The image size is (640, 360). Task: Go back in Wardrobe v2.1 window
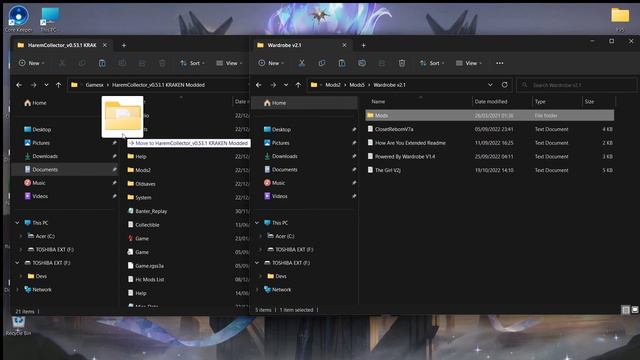coord(258,85)
